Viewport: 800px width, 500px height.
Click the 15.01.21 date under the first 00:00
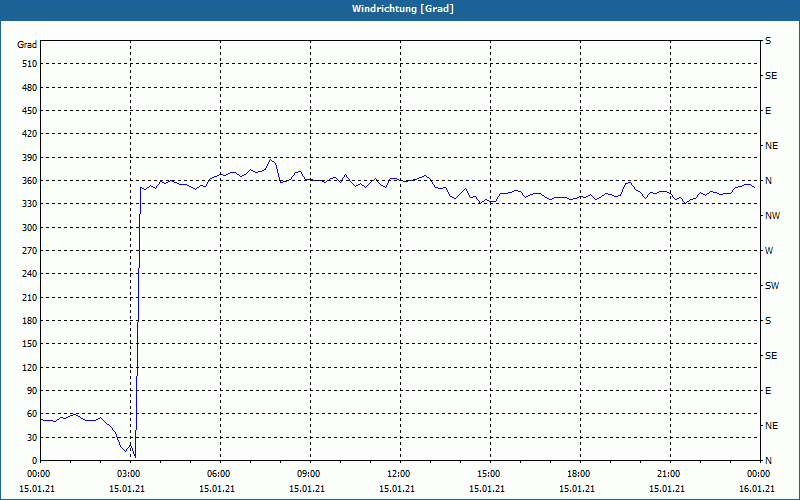[37, 489]
